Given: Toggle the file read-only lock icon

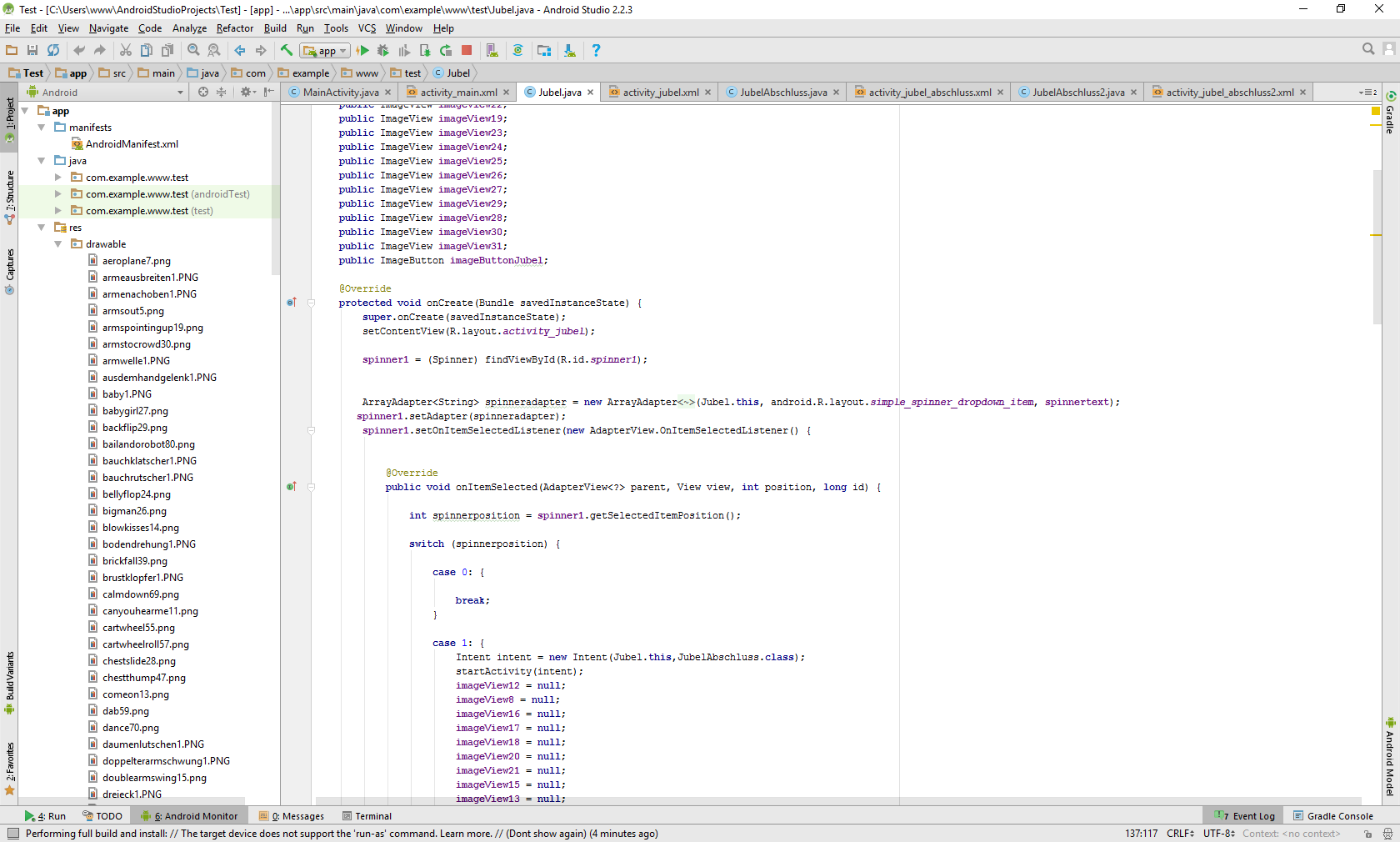Looking at the screenshot, I should click(1367, 834).
